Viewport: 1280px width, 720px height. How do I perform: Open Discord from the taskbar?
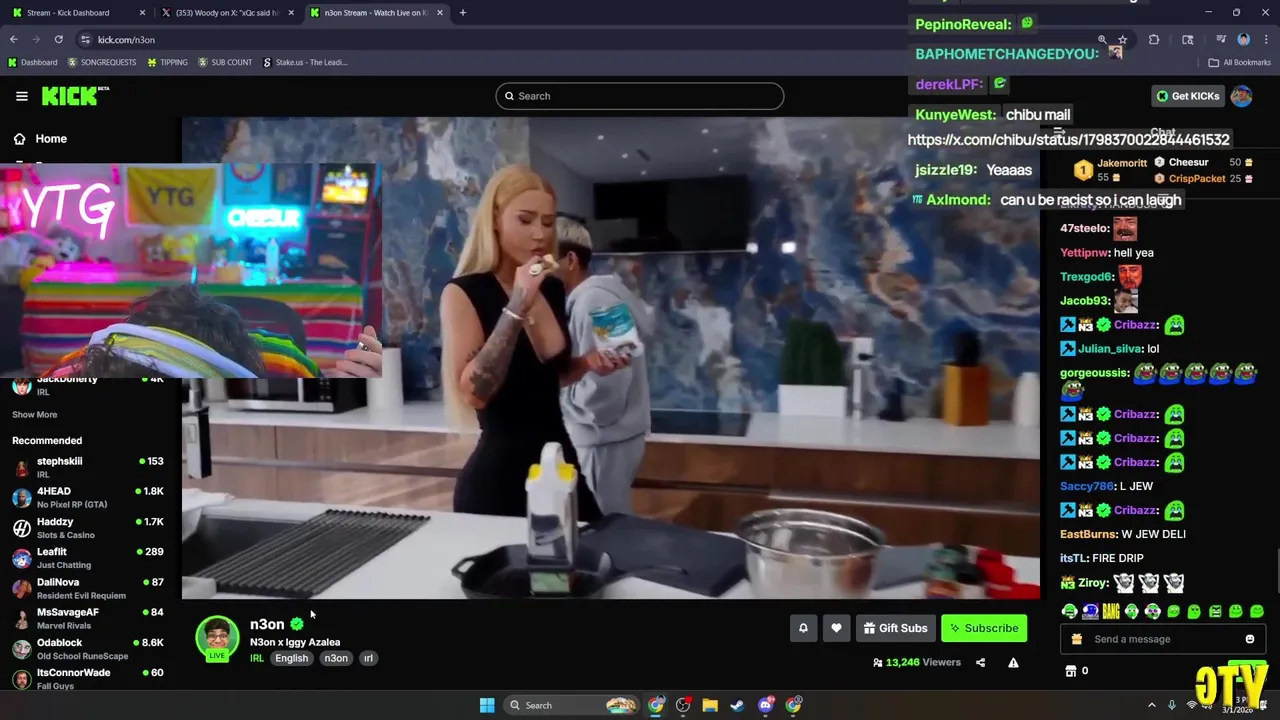766,705
